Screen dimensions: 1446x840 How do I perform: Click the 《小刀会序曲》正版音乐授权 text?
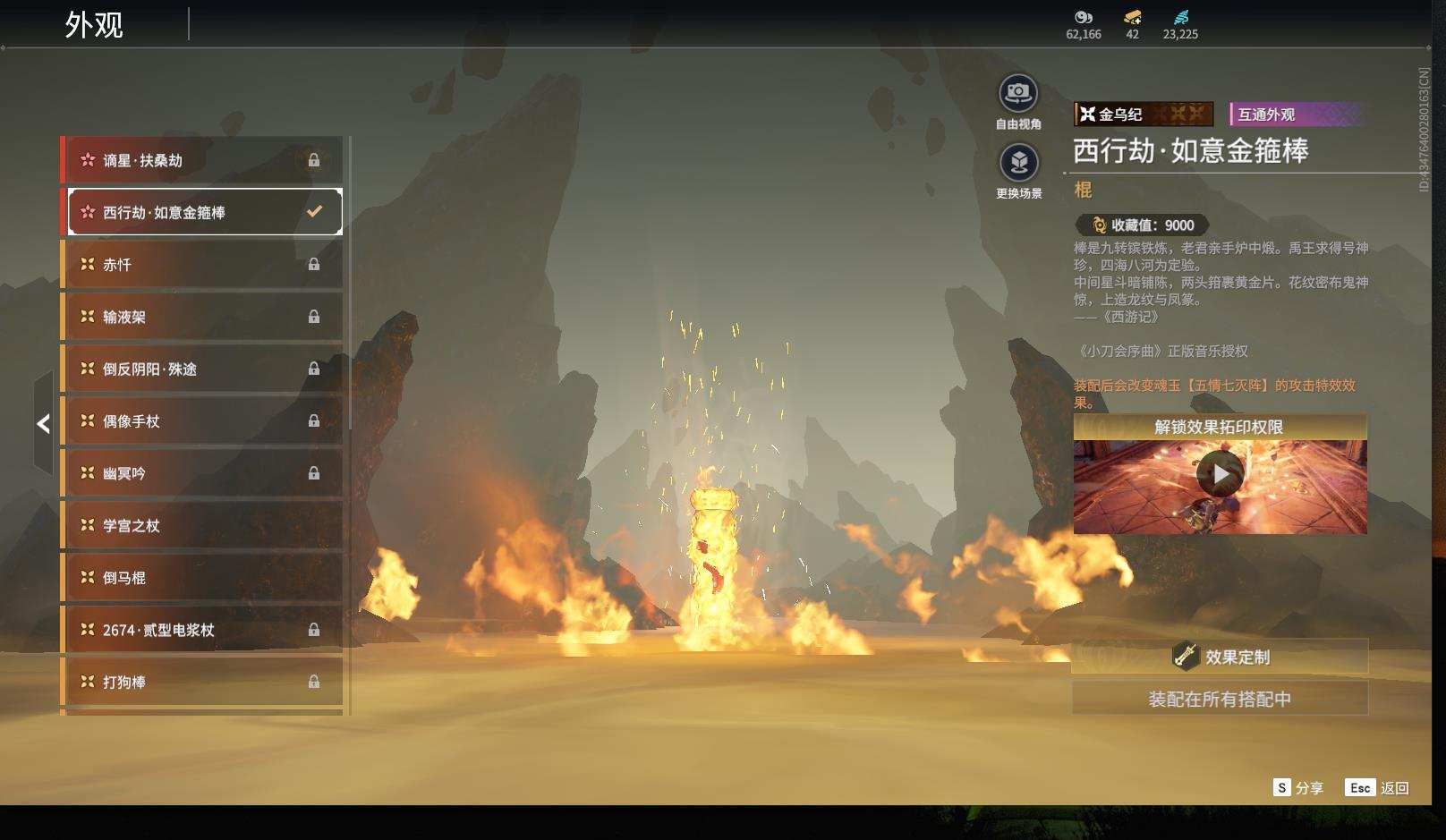click(x=1162, y=352)
